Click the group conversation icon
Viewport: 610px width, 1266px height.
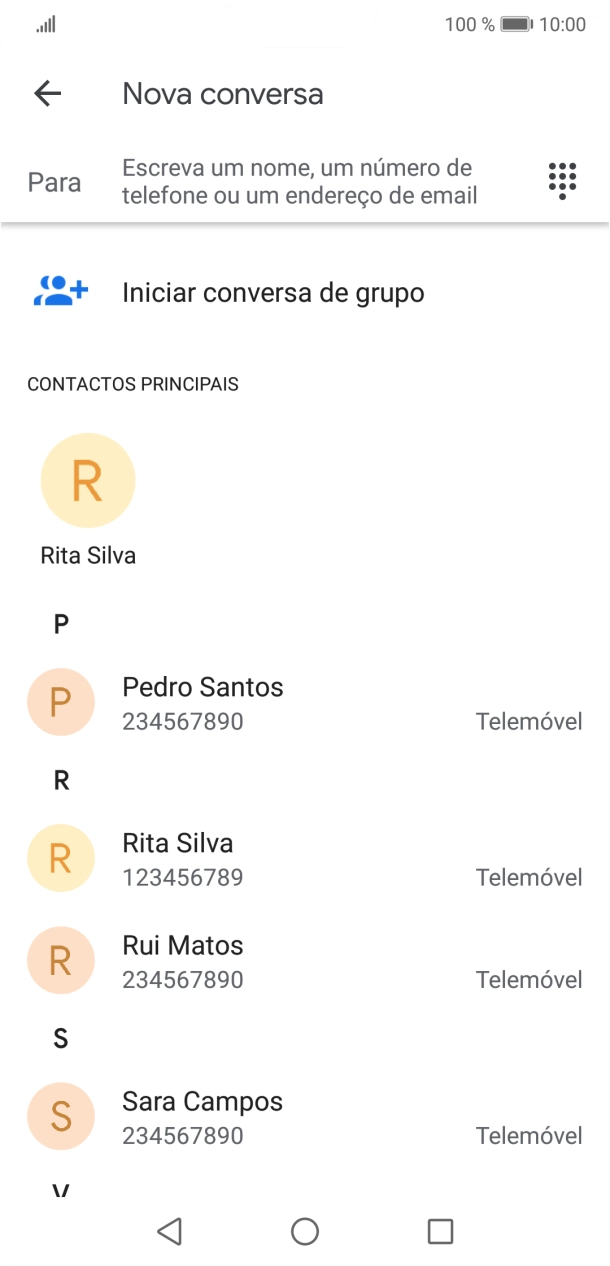point(59,291)
